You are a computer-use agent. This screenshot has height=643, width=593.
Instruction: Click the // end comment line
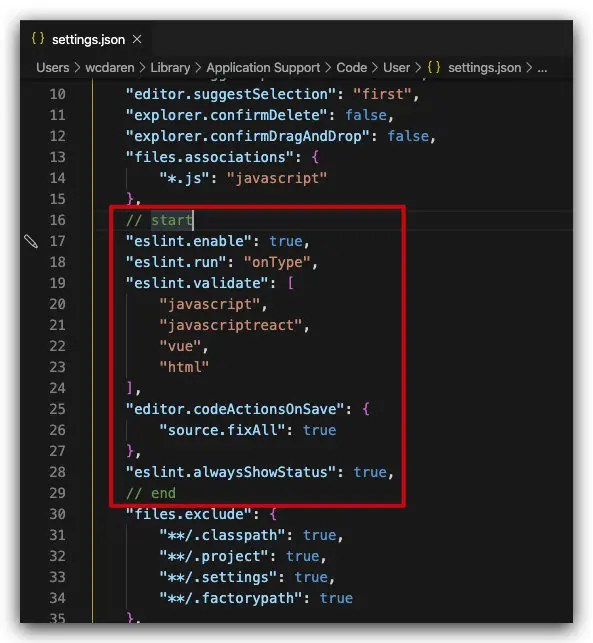151,493
